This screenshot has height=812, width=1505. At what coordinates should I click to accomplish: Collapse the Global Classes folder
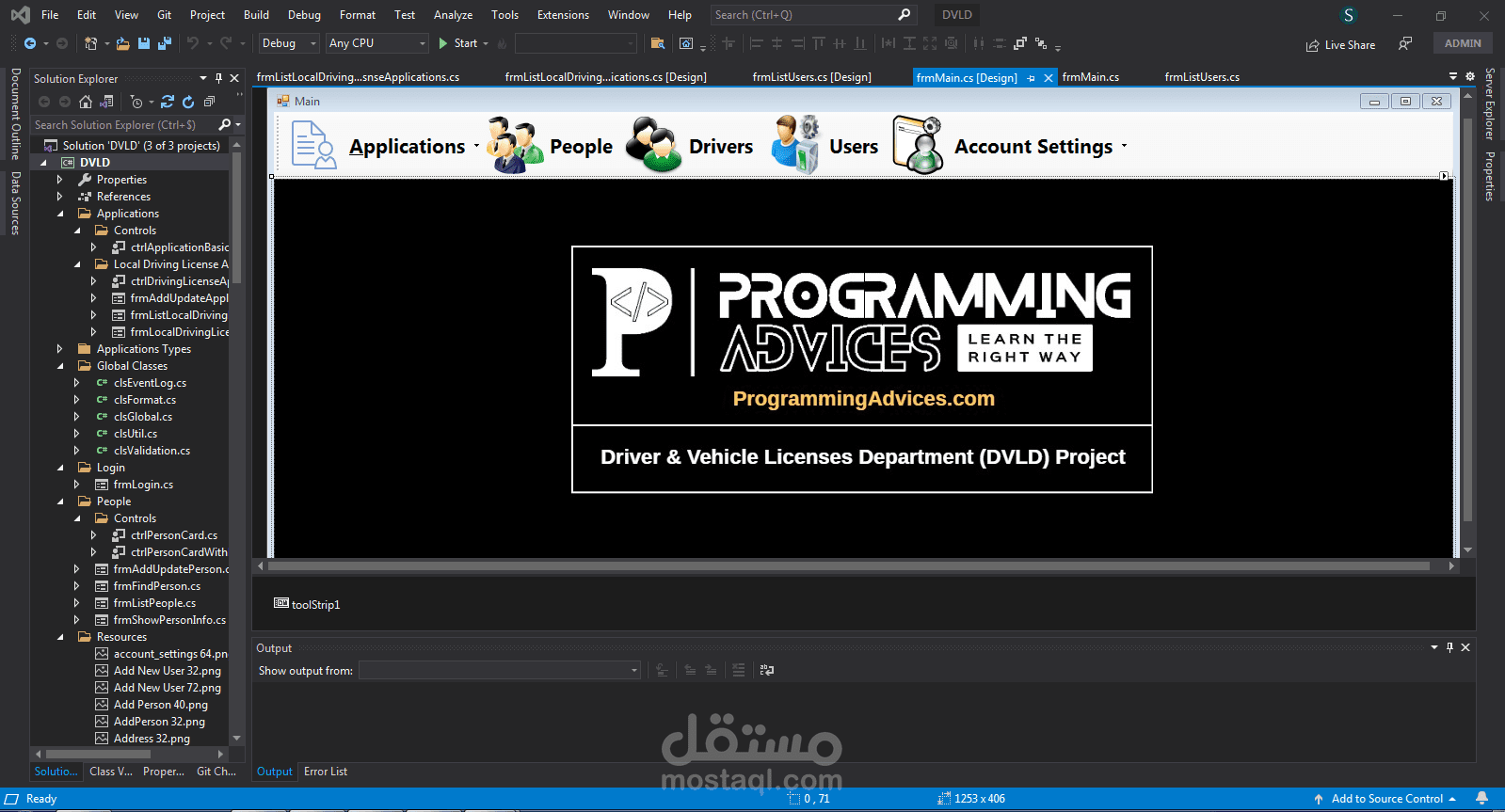[60, 366]
